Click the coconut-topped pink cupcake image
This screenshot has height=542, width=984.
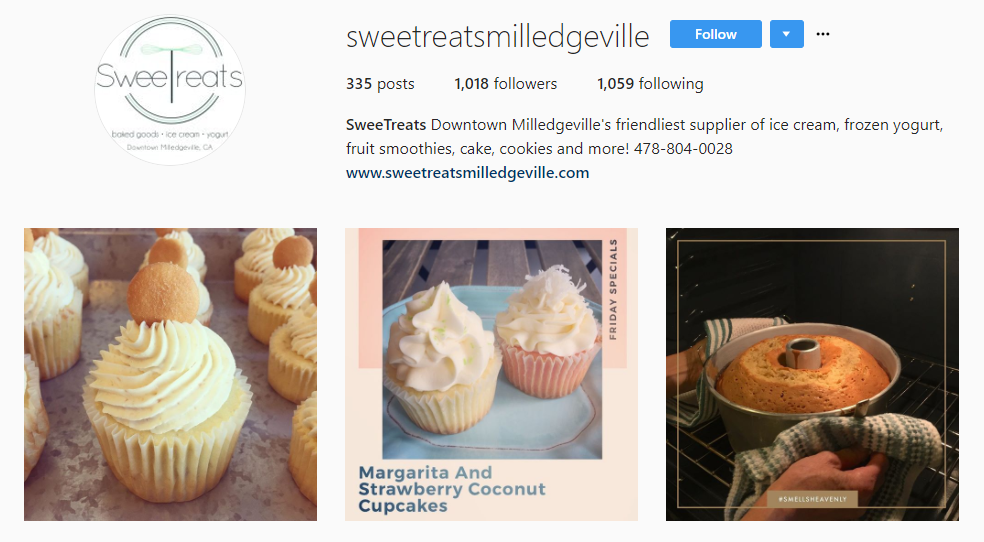(548, 332)
